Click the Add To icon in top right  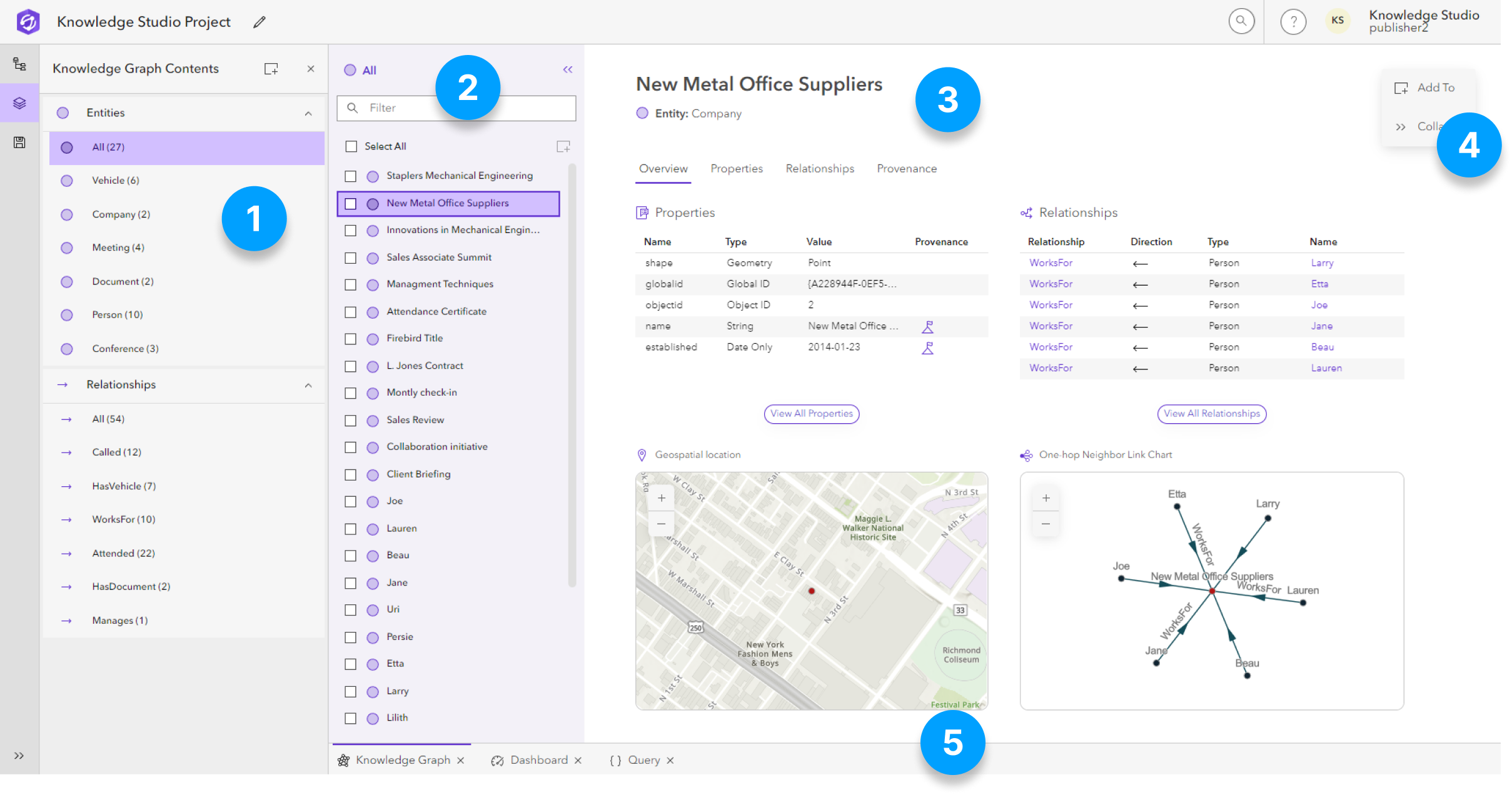(x=1401, y=88)
